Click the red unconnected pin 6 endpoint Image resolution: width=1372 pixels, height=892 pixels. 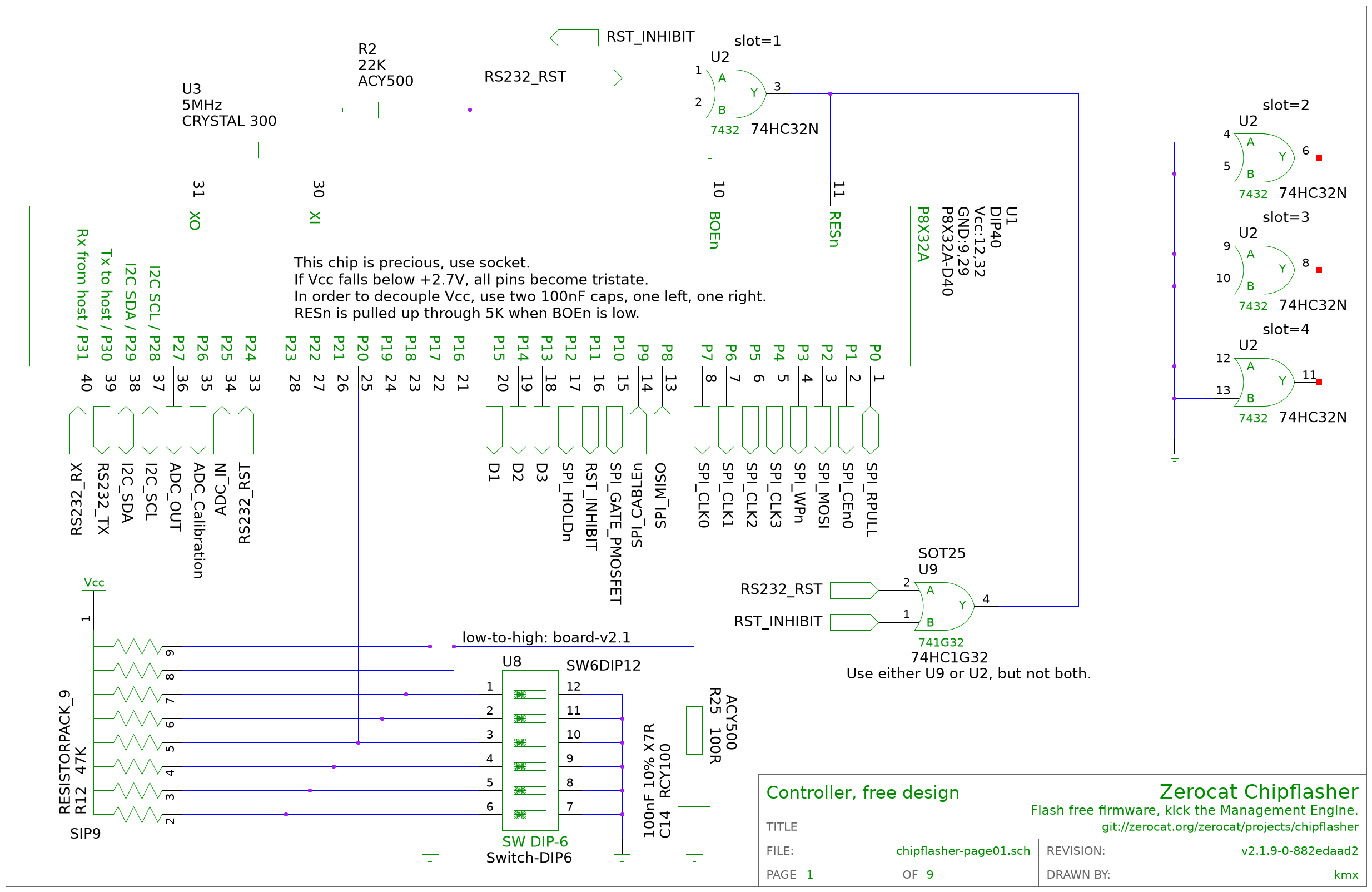click(x=1319, y=158)
